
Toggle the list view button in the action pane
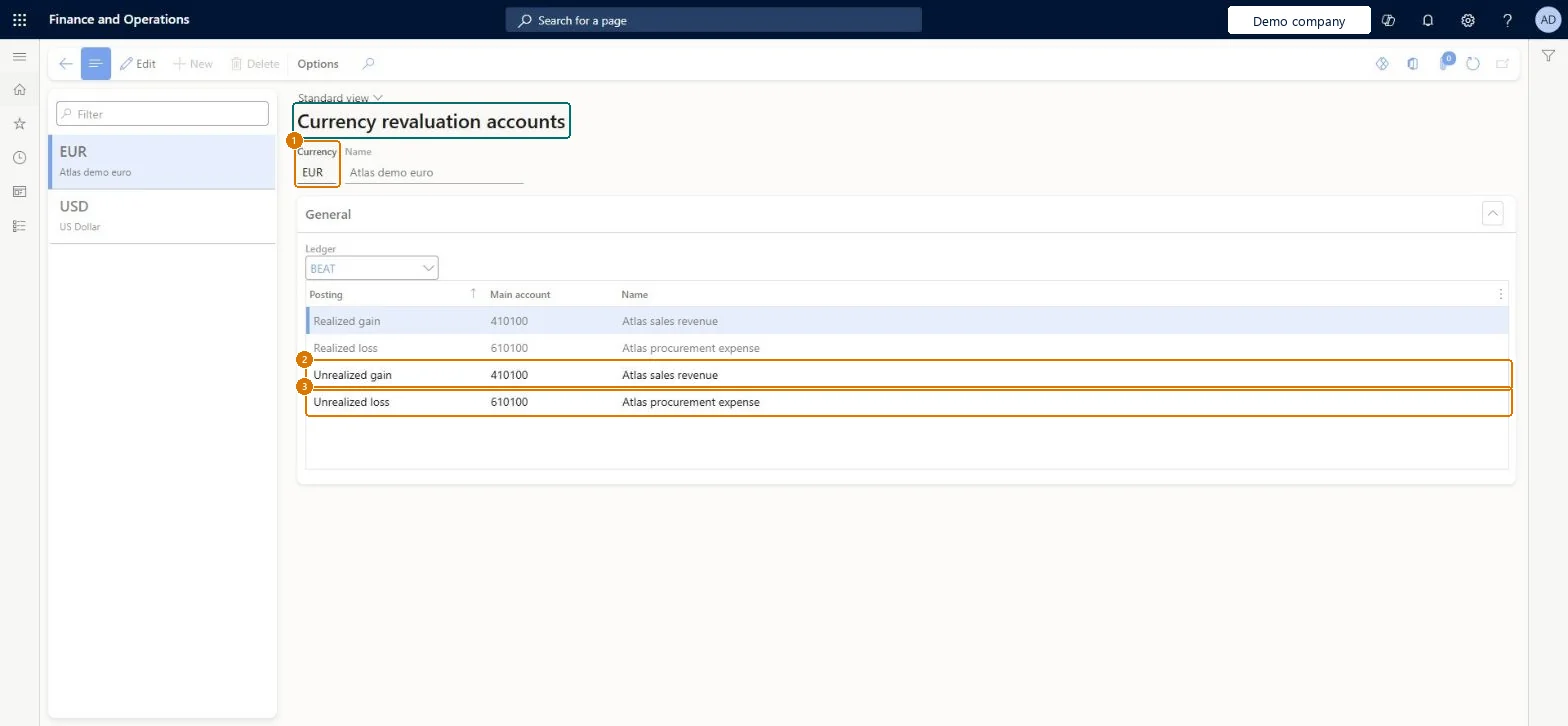coord(96,63)
